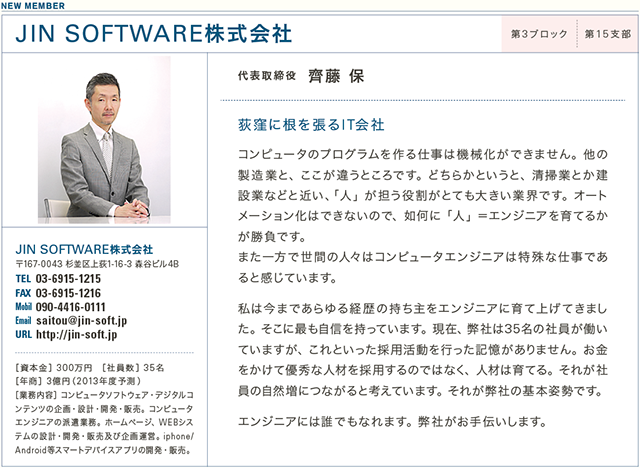
Task: Click the closing line エンジニアには誰でもなれます
Action: [392, 421]
